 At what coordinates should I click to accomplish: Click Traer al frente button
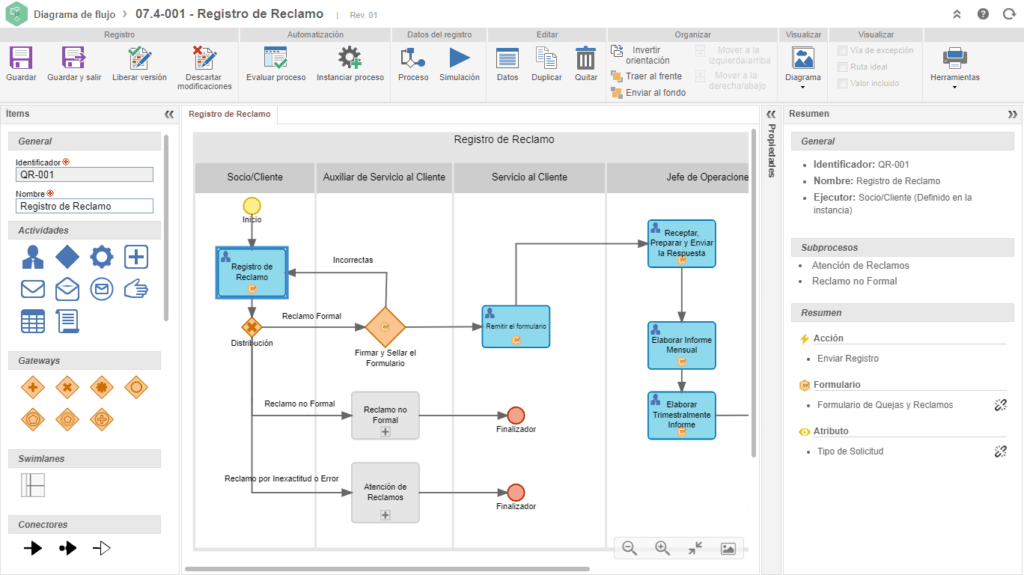click(x=647, y=76)
